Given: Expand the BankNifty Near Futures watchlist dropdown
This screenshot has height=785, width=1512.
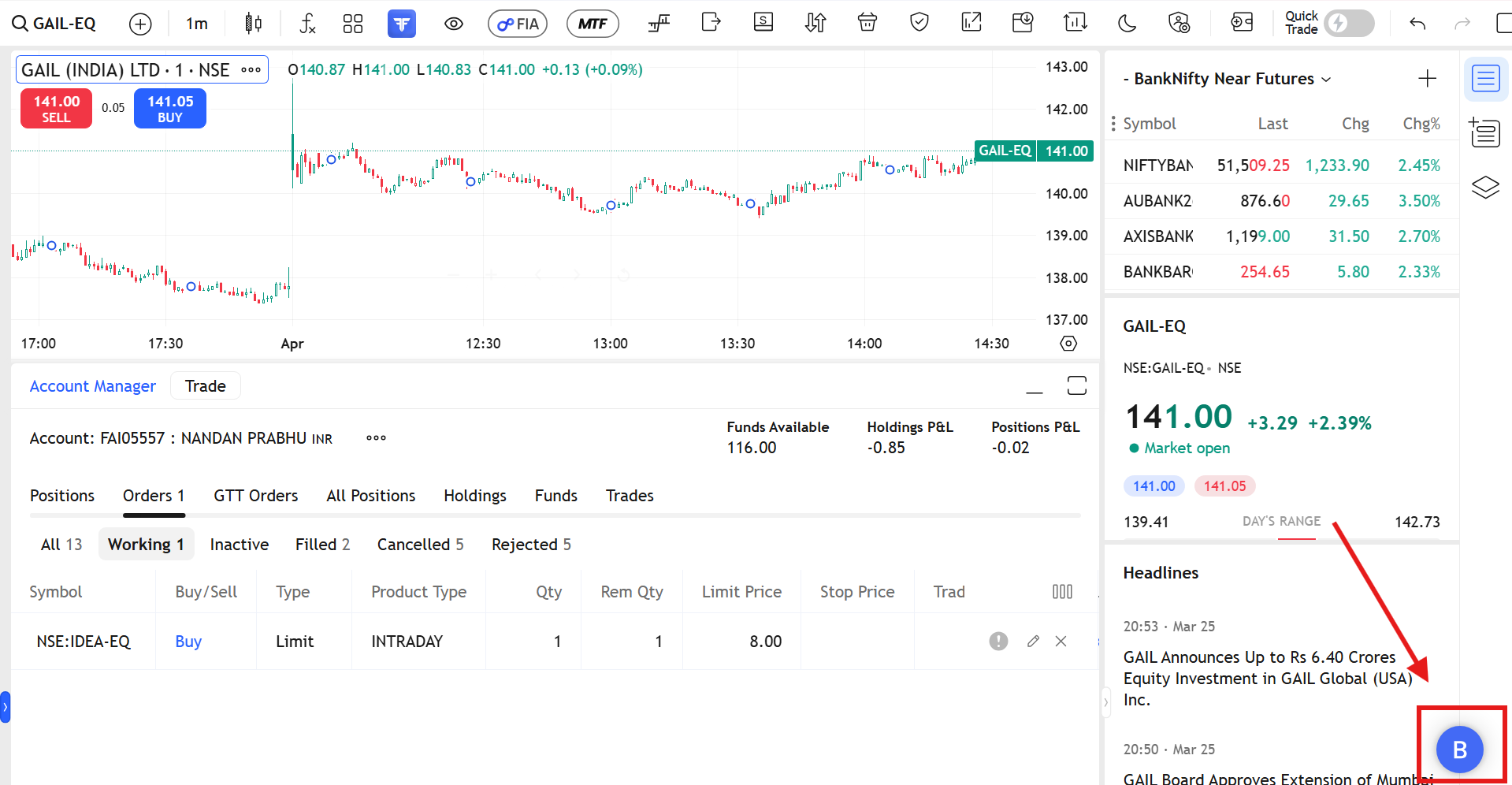Looking at the screenshot, I should (x=1326, y=80).
